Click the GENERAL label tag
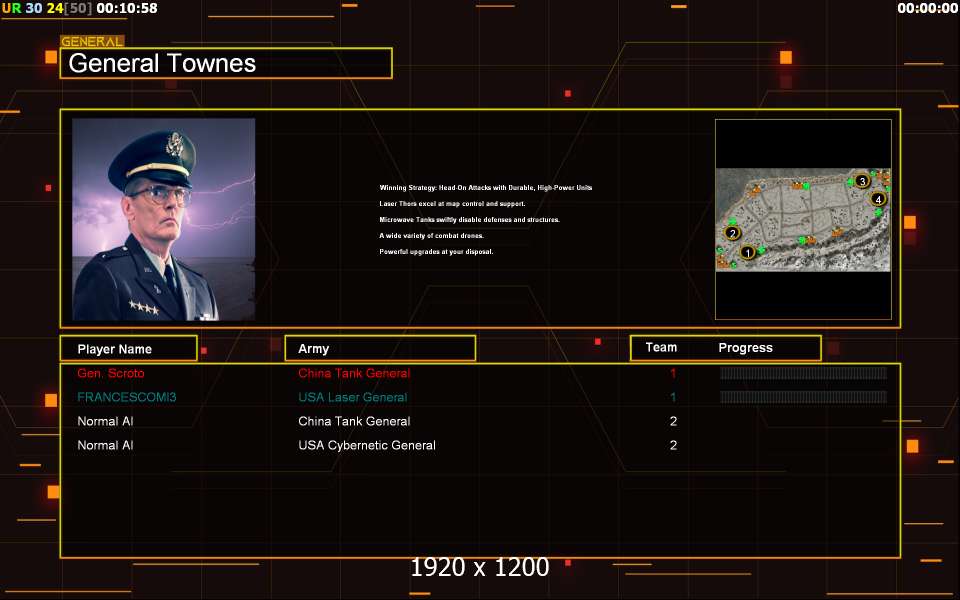The image size is (960, 600). click(92, 41)
